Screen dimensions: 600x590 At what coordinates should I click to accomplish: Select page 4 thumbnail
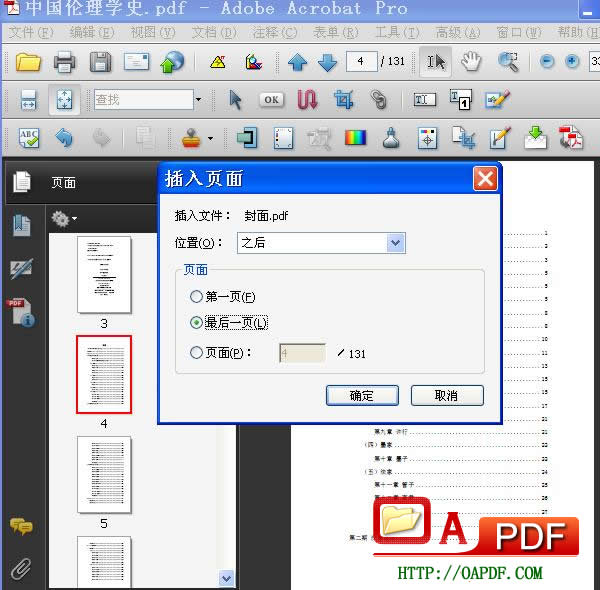pyautogui.click(x=104, y=375)
